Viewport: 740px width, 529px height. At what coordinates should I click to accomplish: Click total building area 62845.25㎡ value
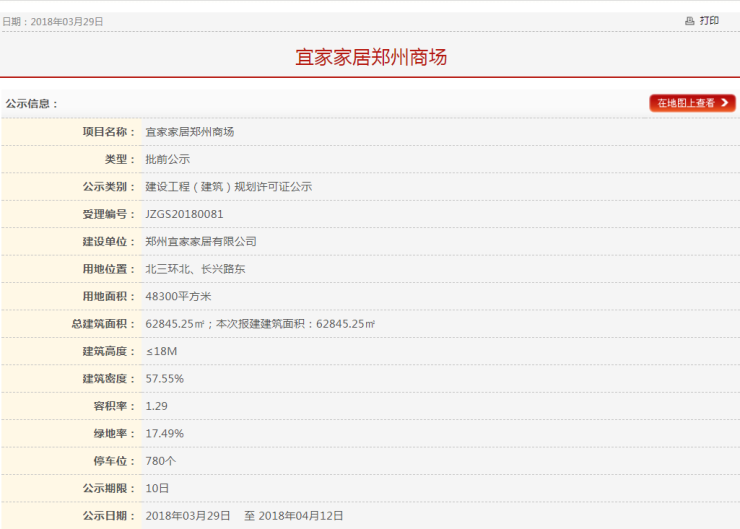click(x=175, y=324)
